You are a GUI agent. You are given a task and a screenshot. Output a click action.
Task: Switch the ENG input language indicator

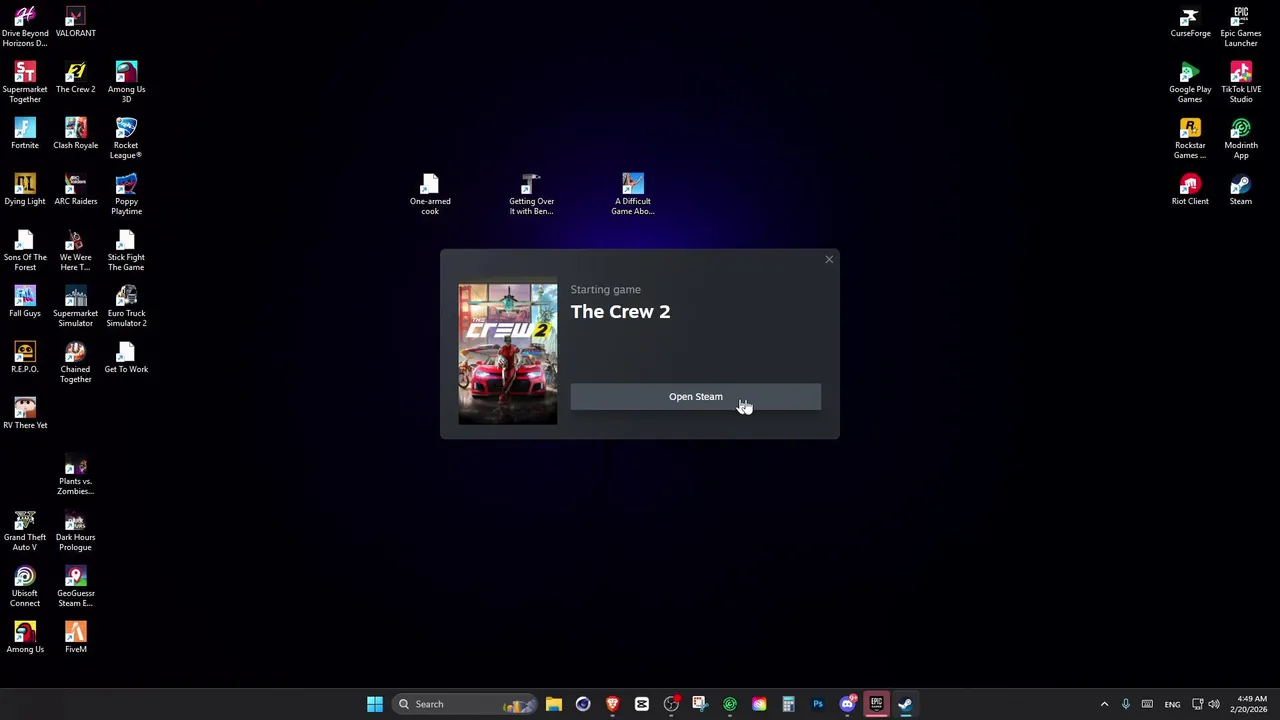[x=1172, y=704]
